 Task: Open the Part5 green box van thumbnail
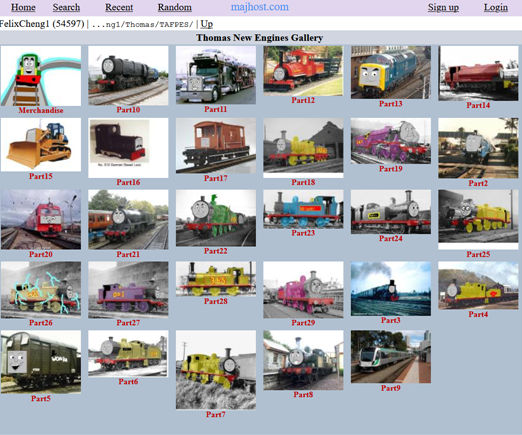point(41,362)
